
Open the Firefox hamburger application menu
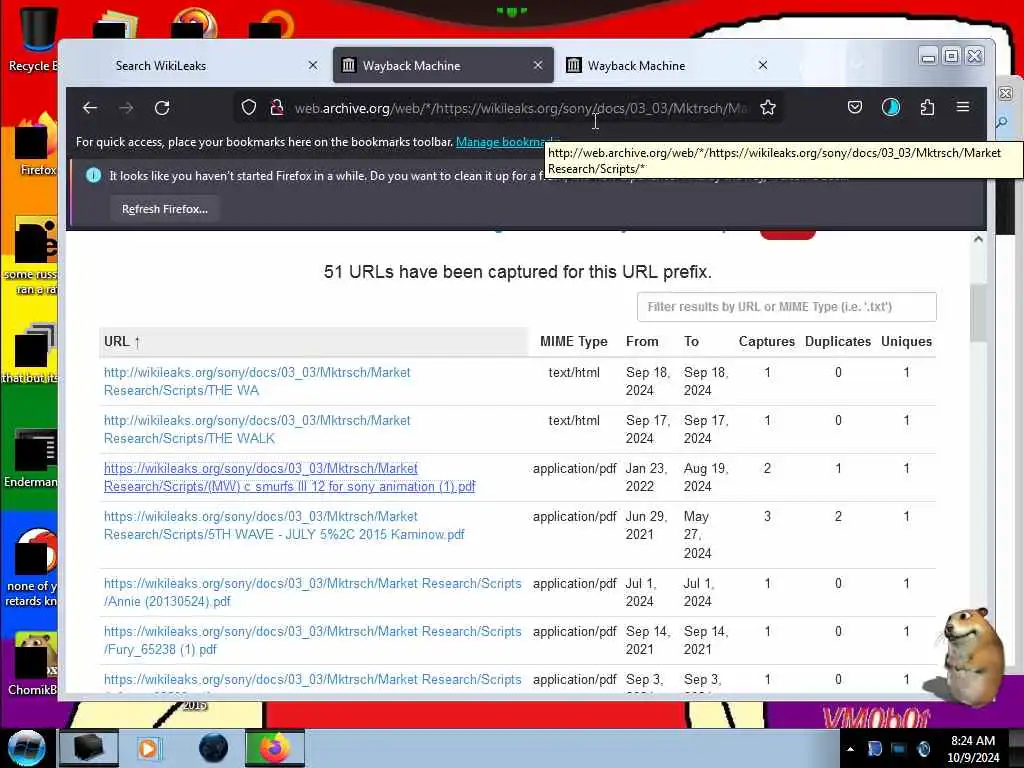(963, 106)
